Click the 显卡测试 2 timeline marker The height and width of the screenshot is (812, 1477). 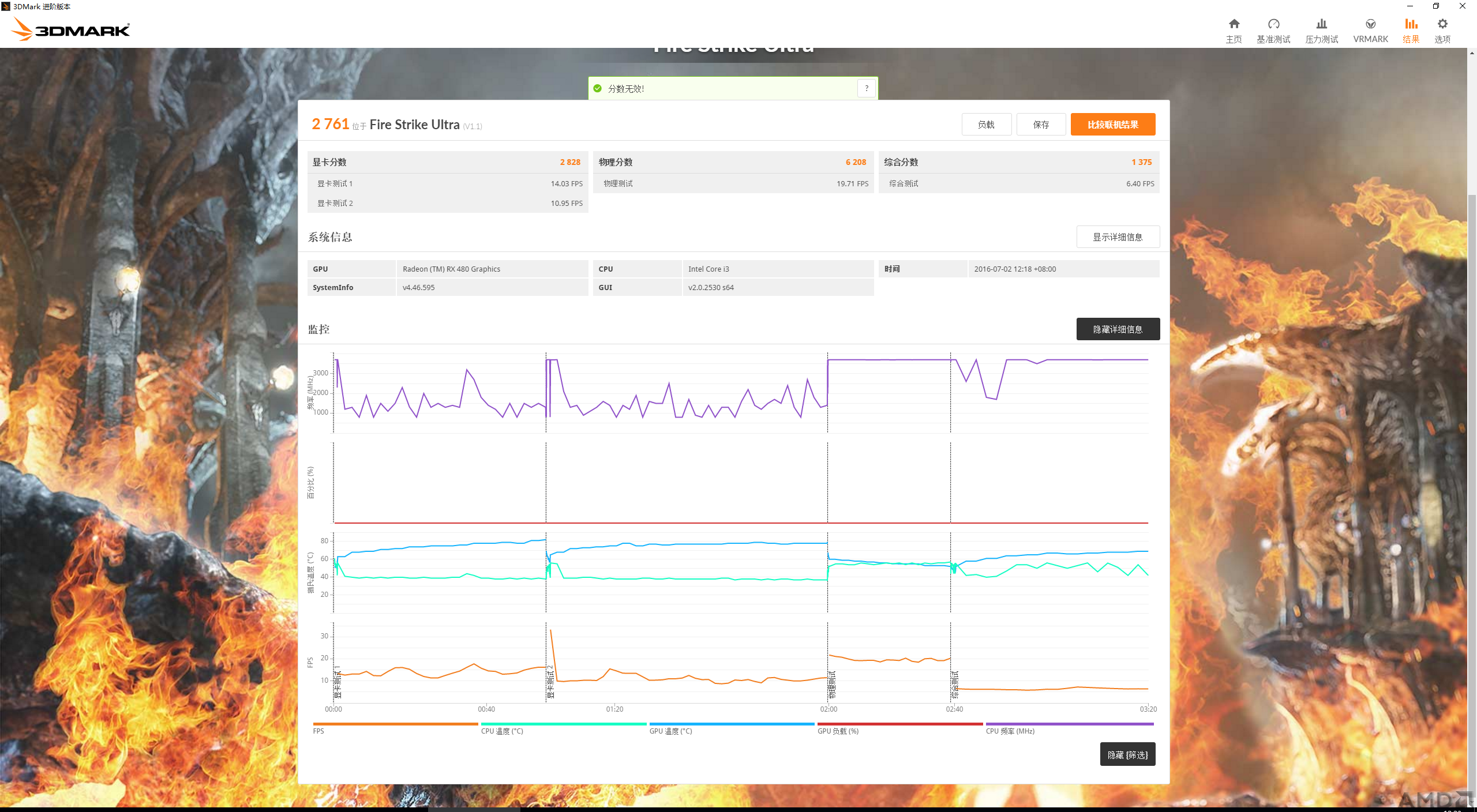tap(550, 682)
